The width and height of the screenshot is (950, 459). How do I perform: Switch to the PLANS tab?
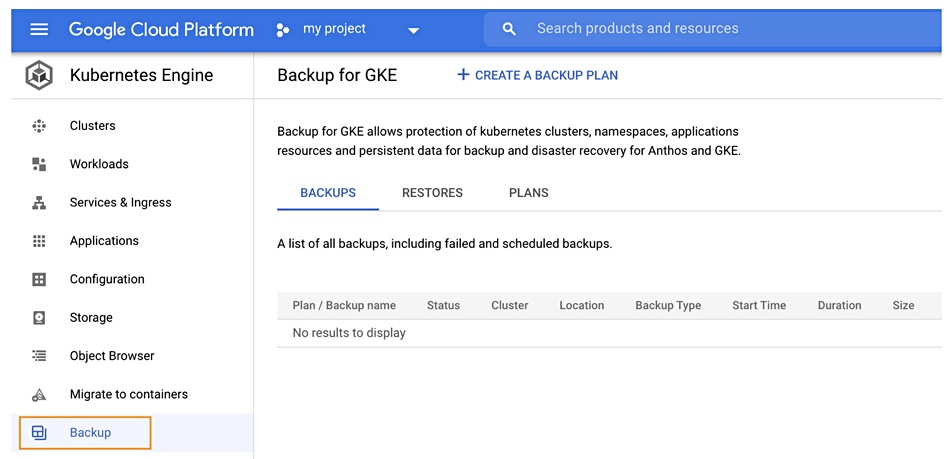528,193
